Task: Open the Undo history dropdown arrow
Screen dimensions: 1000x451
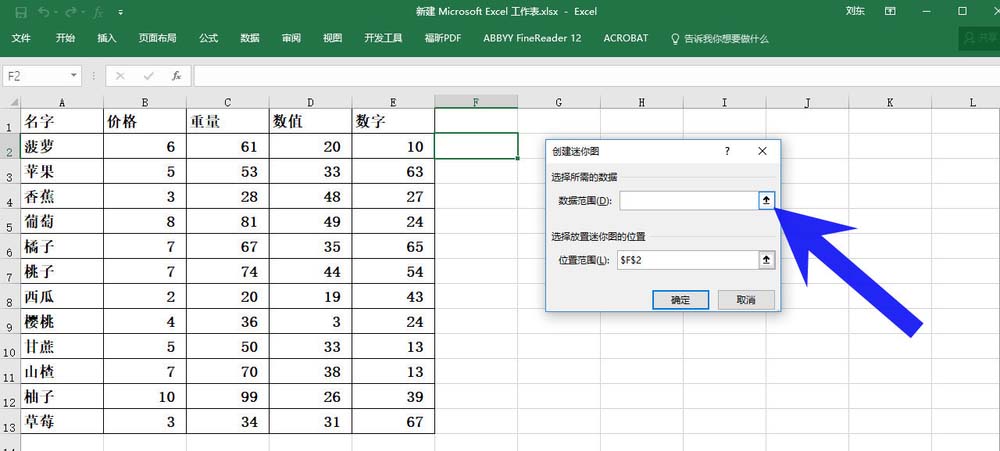Action: click(55, 12)
